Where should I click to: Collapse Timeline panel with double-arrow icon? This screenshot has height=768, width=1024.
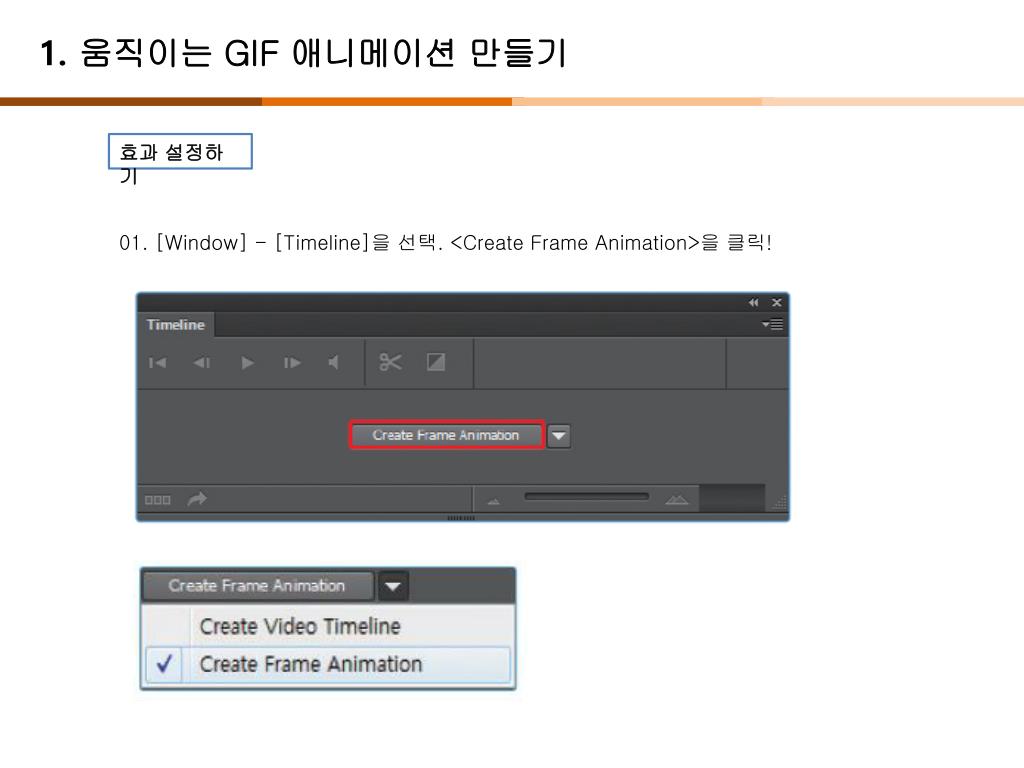(x=754, y=302)
